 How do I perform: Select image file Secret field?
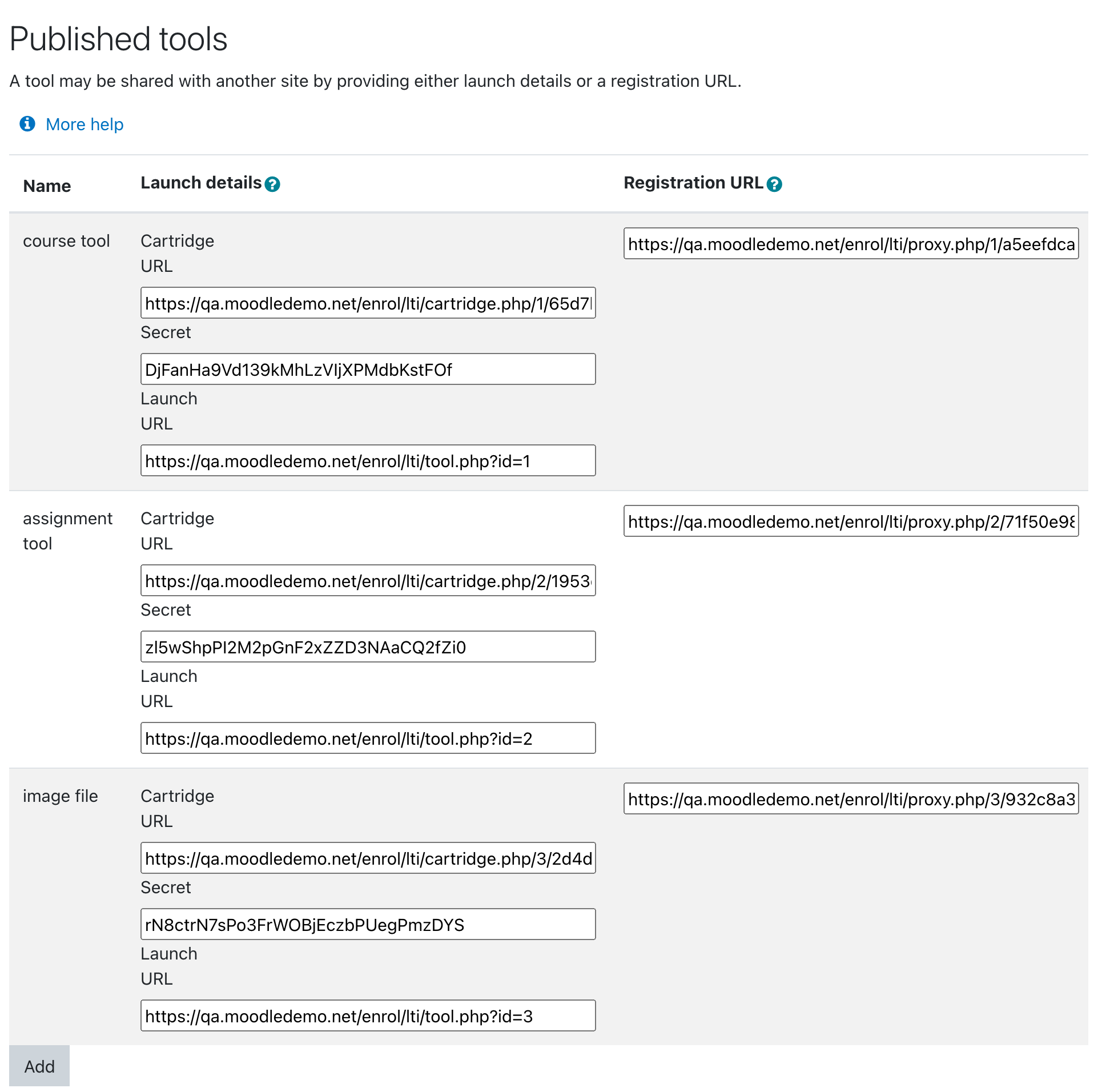[368, 925]
